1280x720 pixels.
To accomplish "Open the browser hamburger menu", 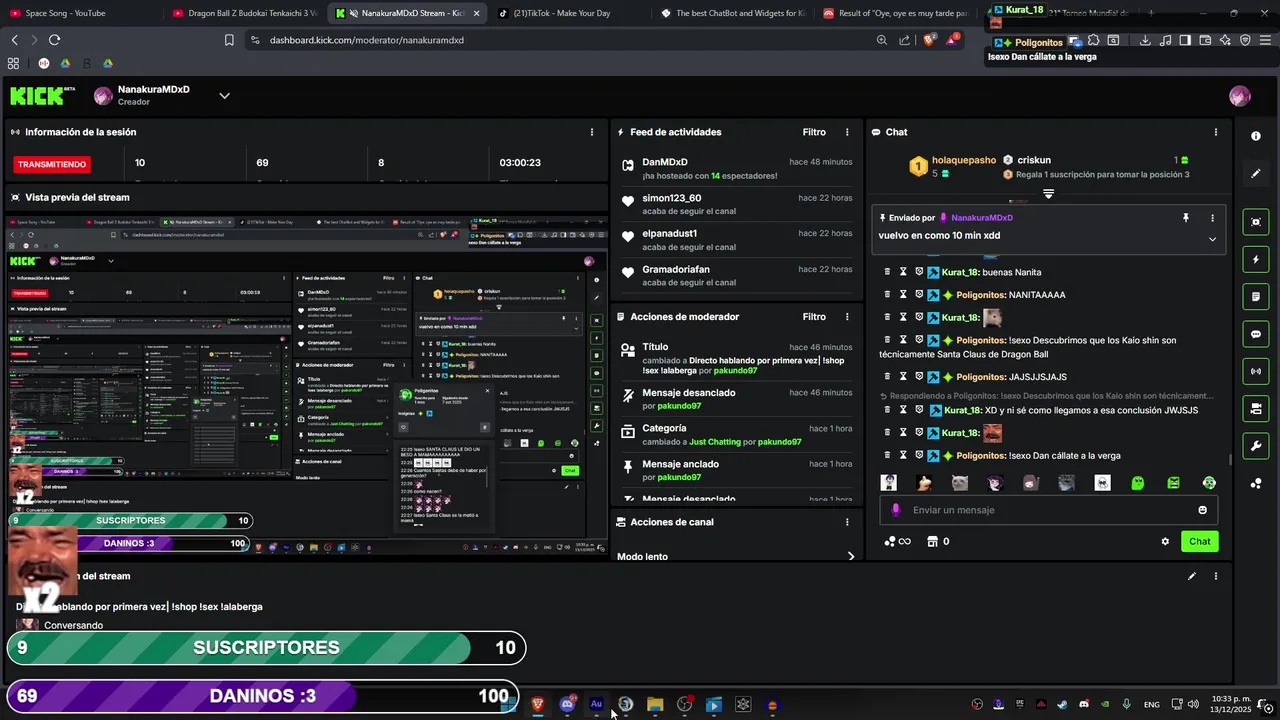I will pos(1267,40).
